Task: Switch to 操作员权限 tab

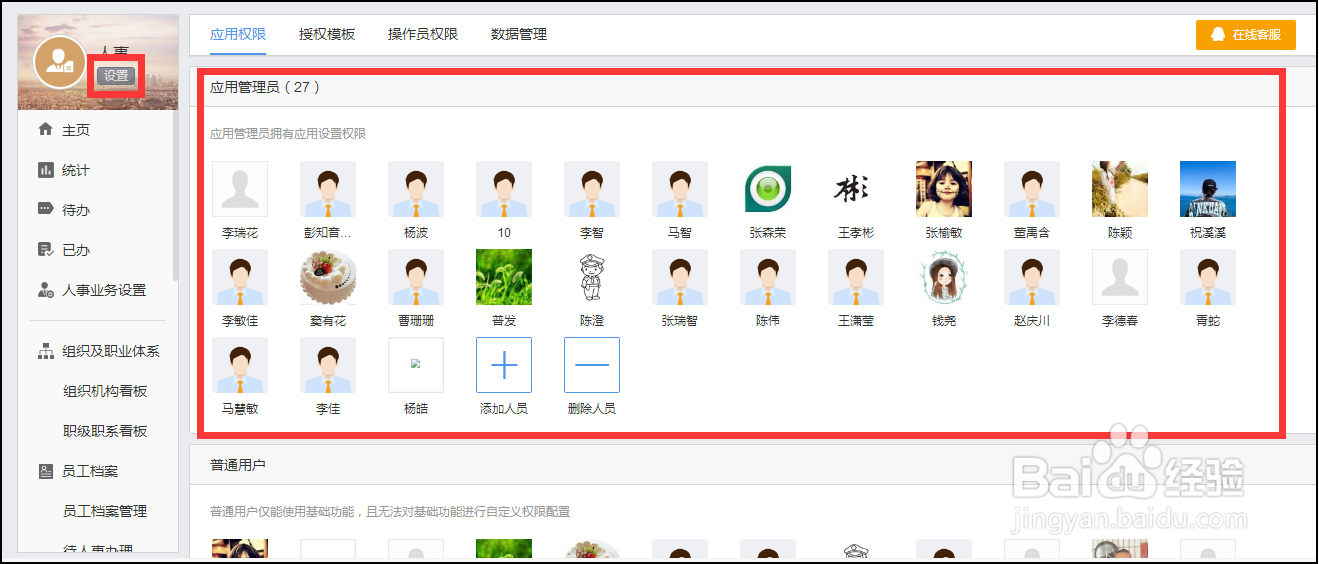Action: (x=423, y=34)
